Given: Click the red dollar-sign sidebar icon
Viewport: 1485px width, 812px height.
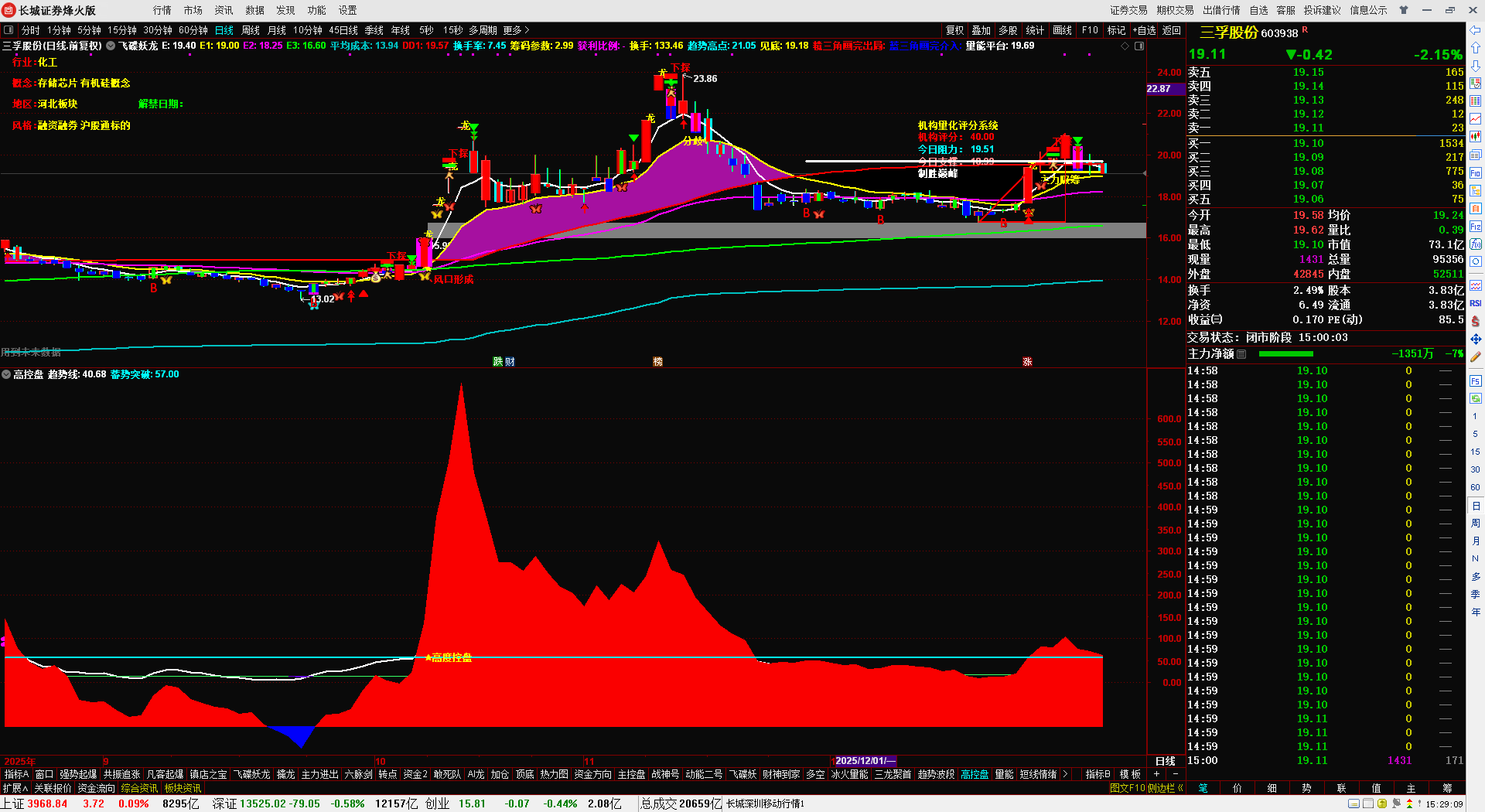Looking at the screenshot, I should [1475, 321].
